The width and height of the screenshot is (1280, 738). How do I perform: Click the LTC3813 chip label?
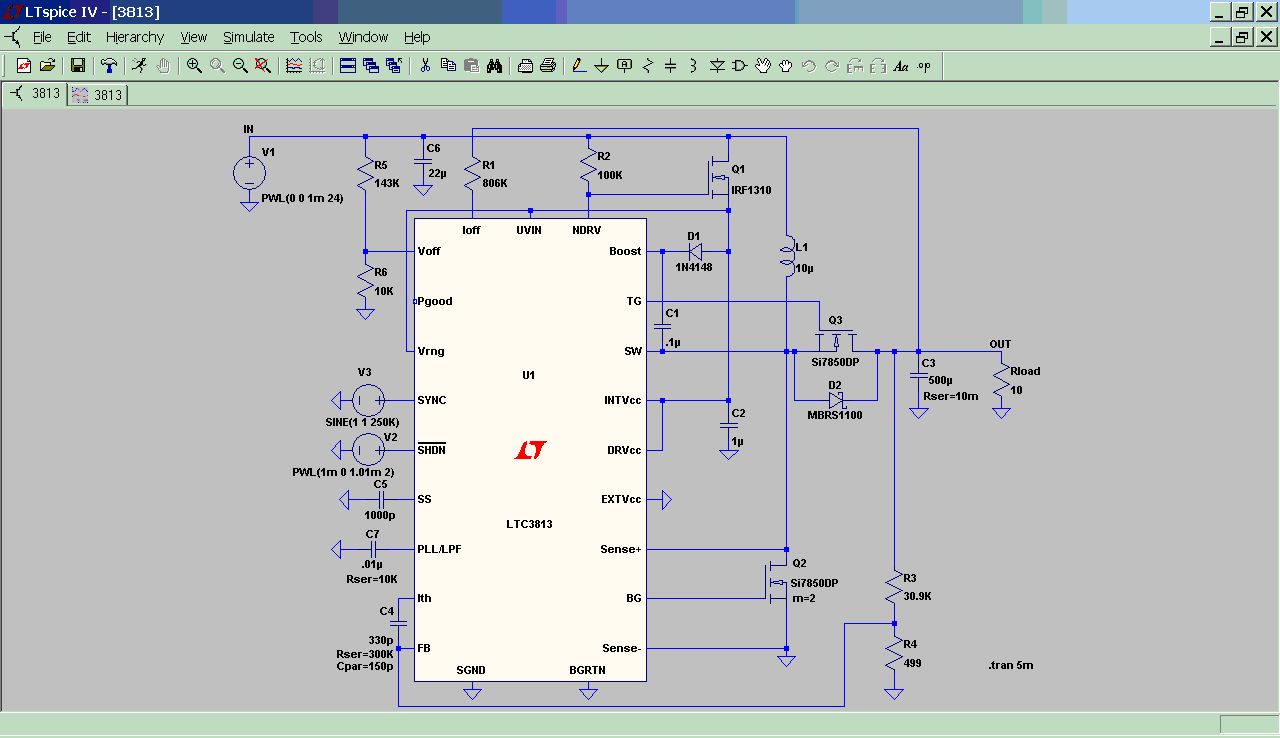[x=529, y=524]
